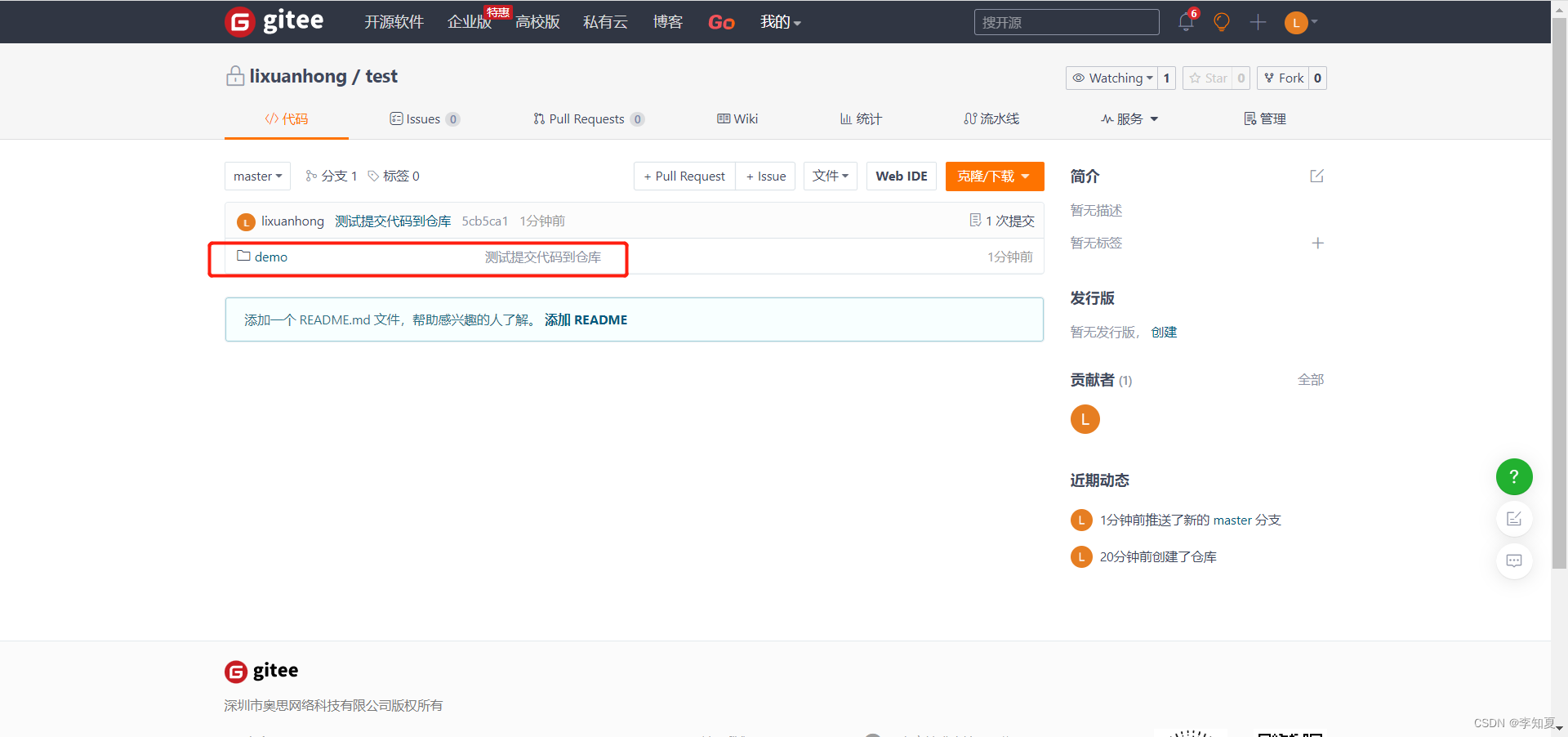Viewport: 1568px width, 737px height.
Task: Click the edit icon next to 简介
Action: [x=1316, y=176]
